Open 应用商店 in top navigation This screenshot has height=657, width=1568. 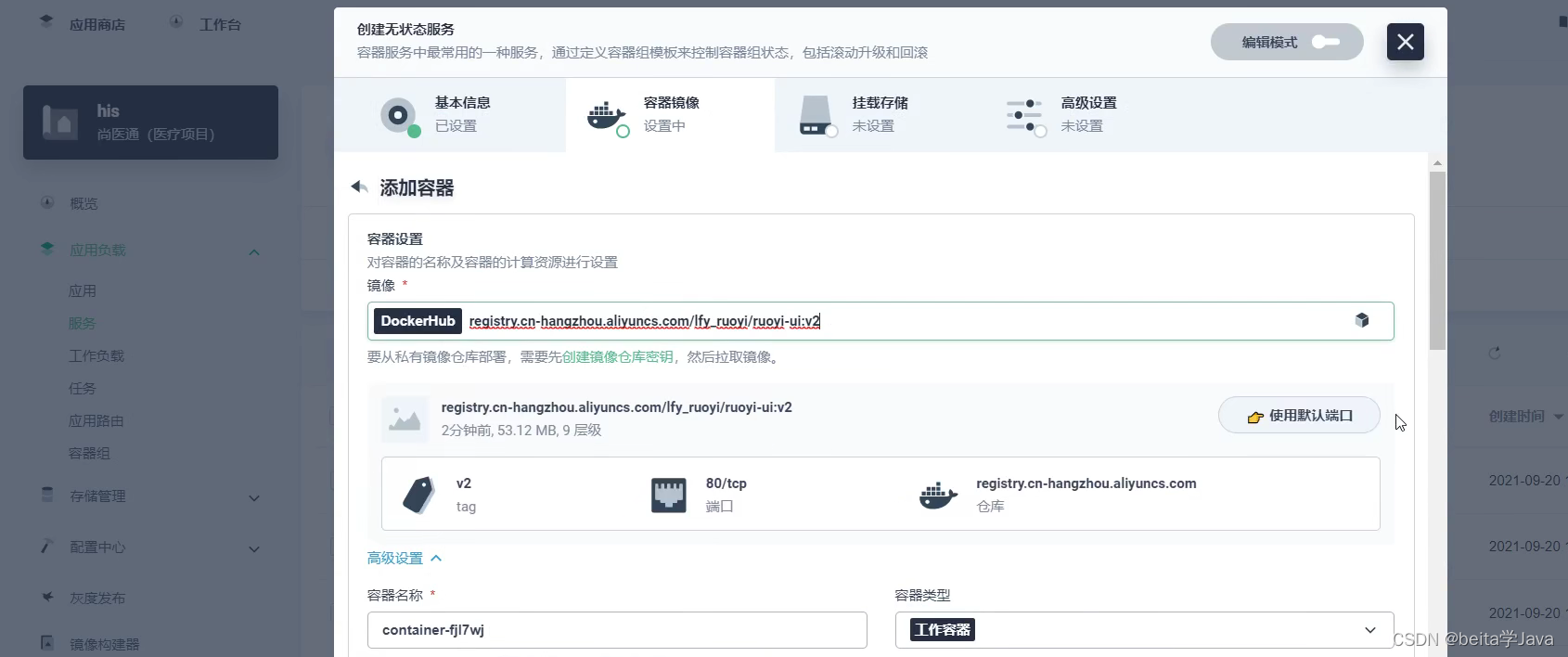coord(97,25)
